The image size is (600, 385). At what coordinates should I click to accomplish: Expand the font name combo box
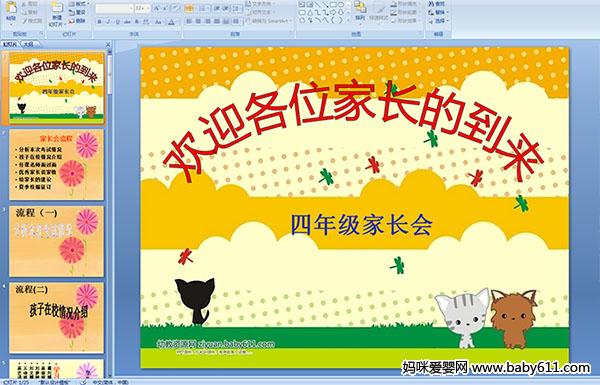[114, 8]
